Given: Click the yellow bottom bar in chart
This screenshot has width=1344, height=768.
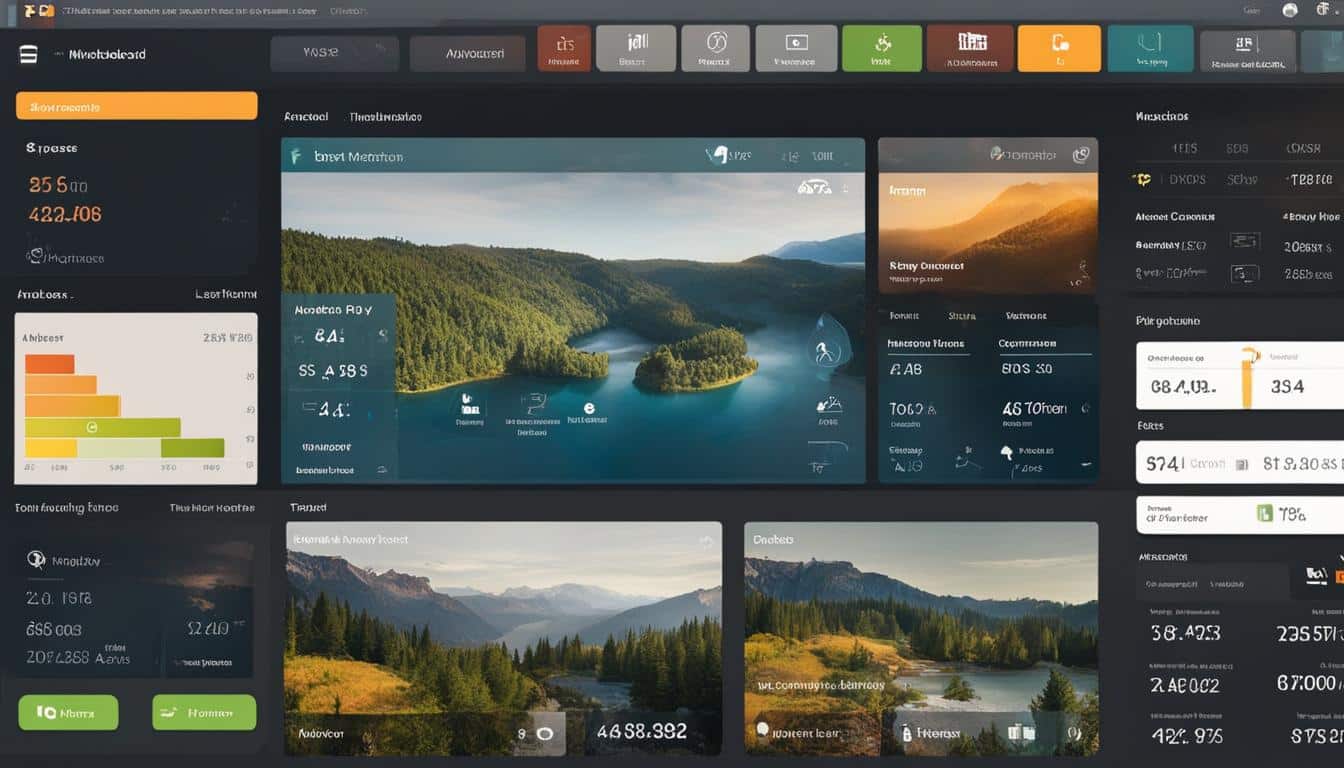Looking at the screenshot, I should click(x=51, y=448).
